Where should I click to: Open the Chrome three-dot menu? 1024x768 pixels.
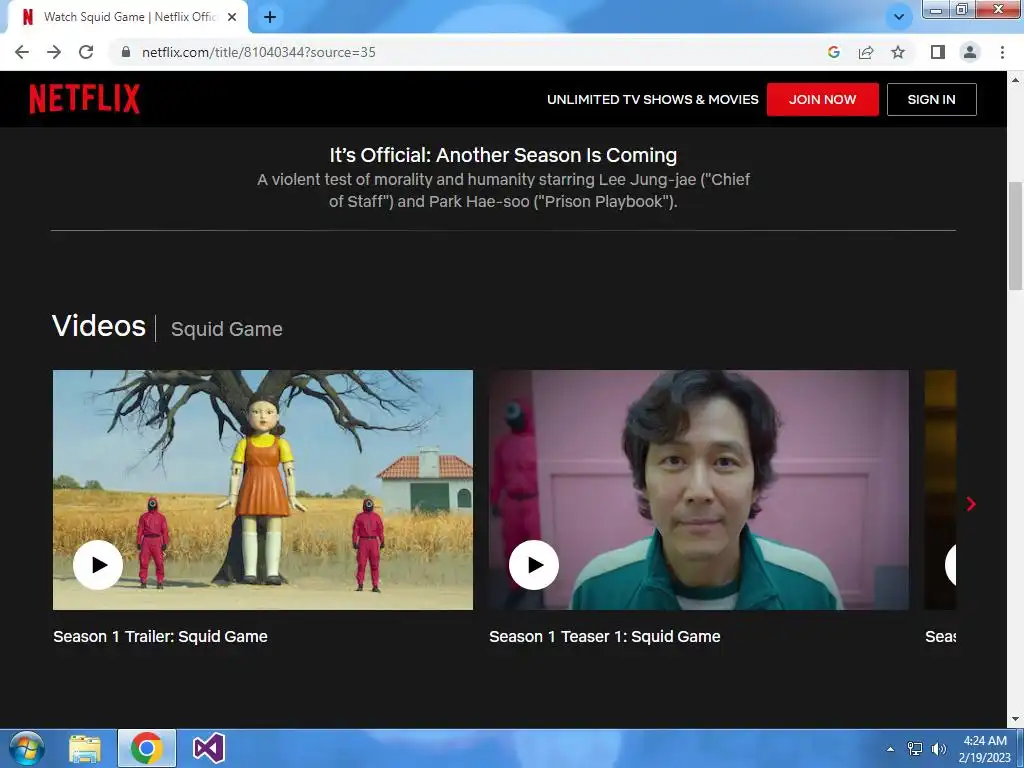pyautogui.click(x=1002, y=52)
